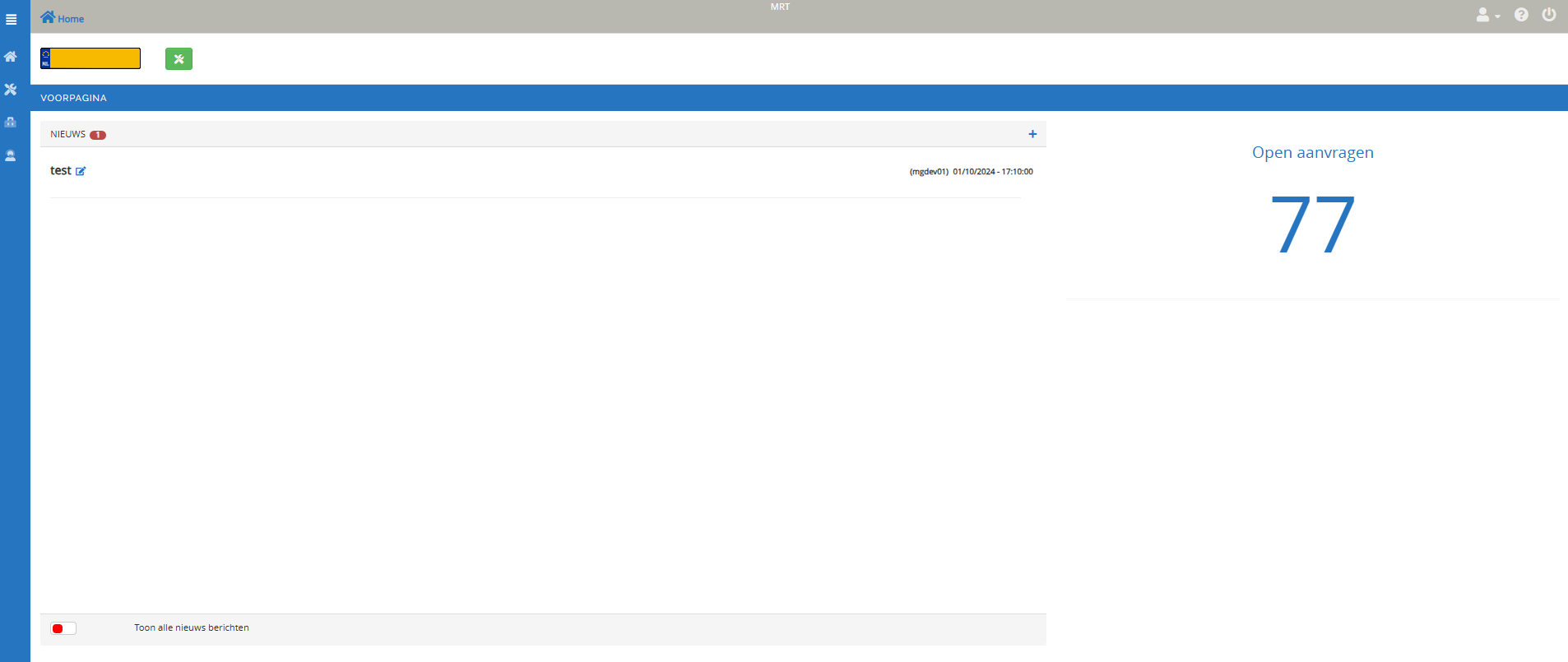The height and width of the screenshot is (662, 1568).
Task: Click the 77 open requests number
Action: pyautogui.click(x=1312, y=225)
